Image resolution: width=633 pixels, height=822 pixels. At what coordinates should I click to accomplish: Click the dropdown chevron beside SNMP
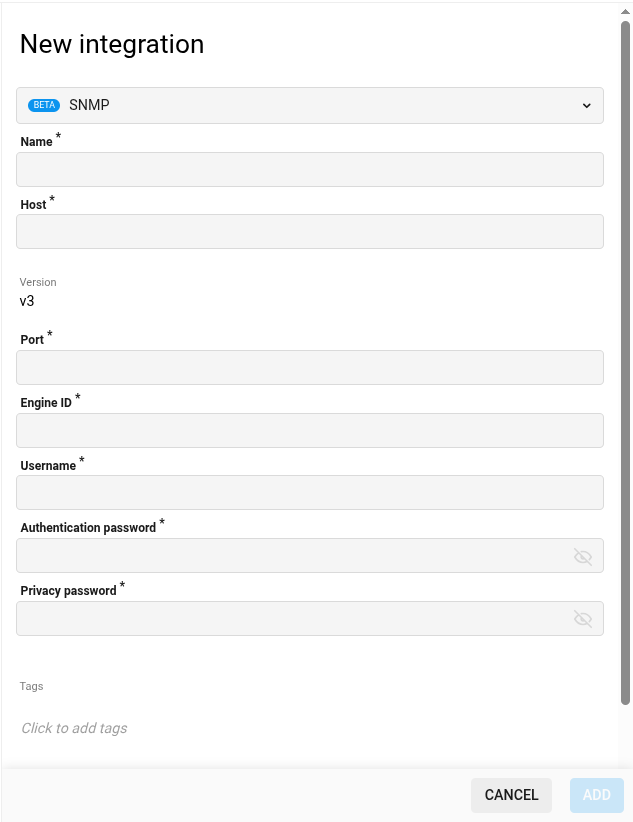pos(587,105)
